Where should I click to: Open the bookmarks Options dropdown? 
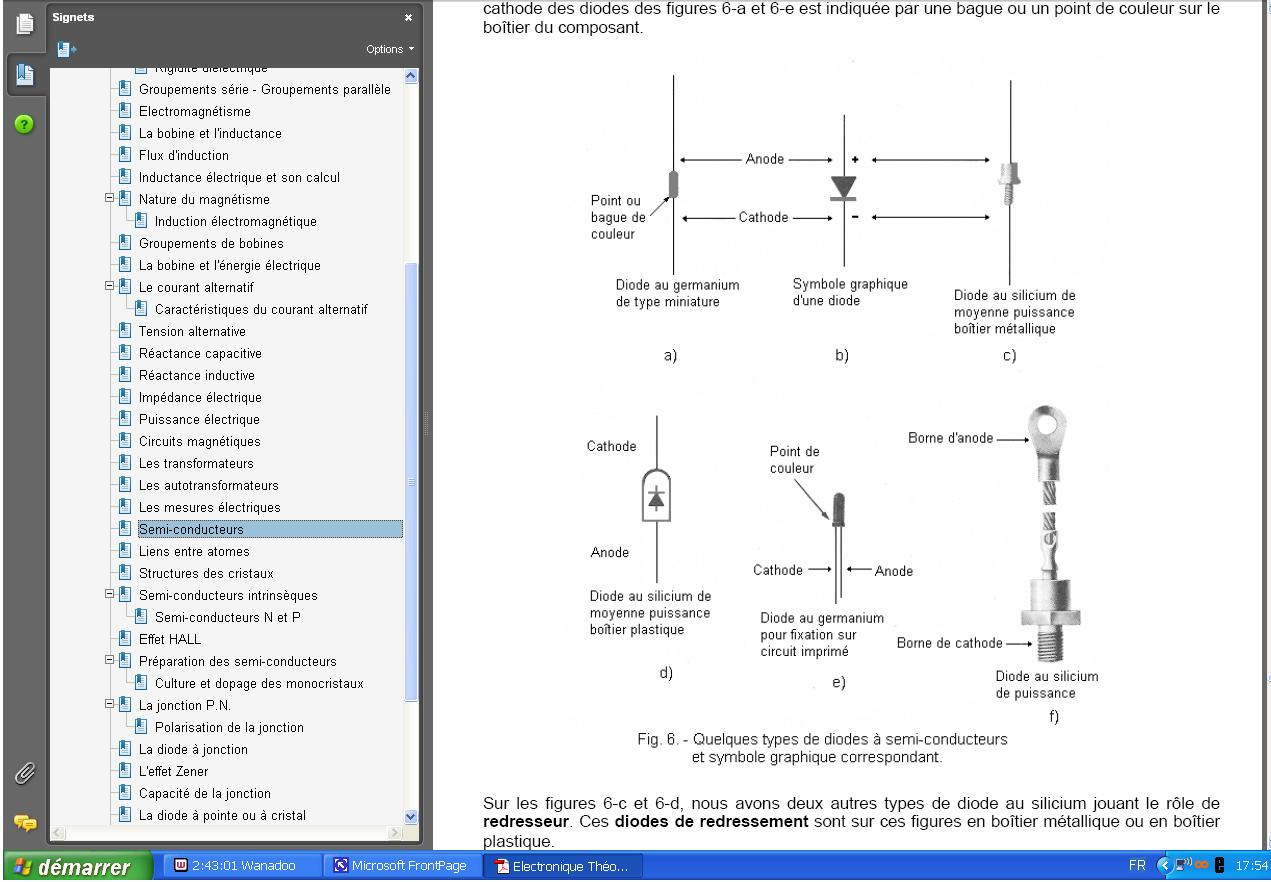(x=391, y=49)
